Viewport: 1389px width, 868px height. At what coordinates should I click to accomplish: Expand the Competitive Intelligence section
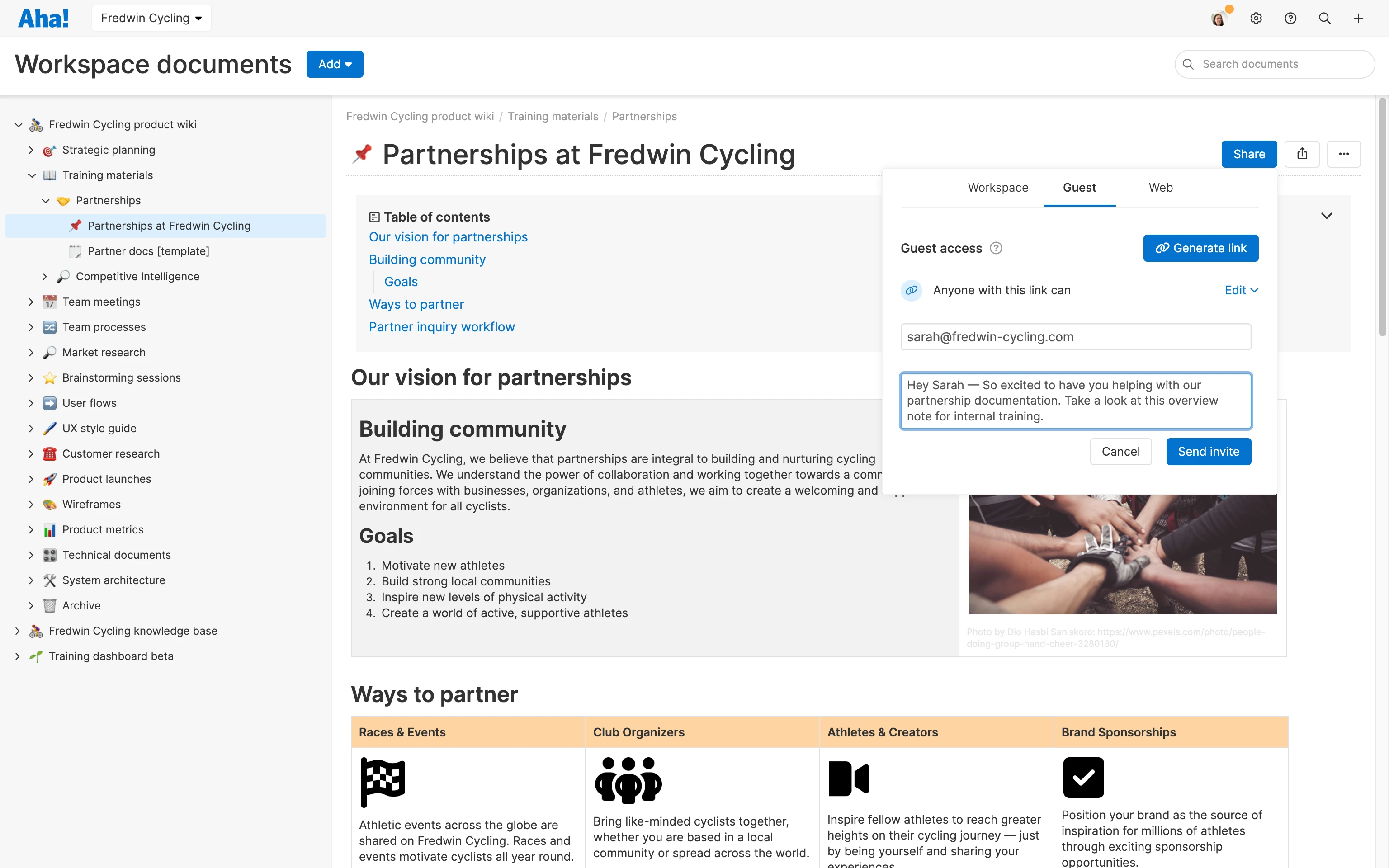[45, 276]
